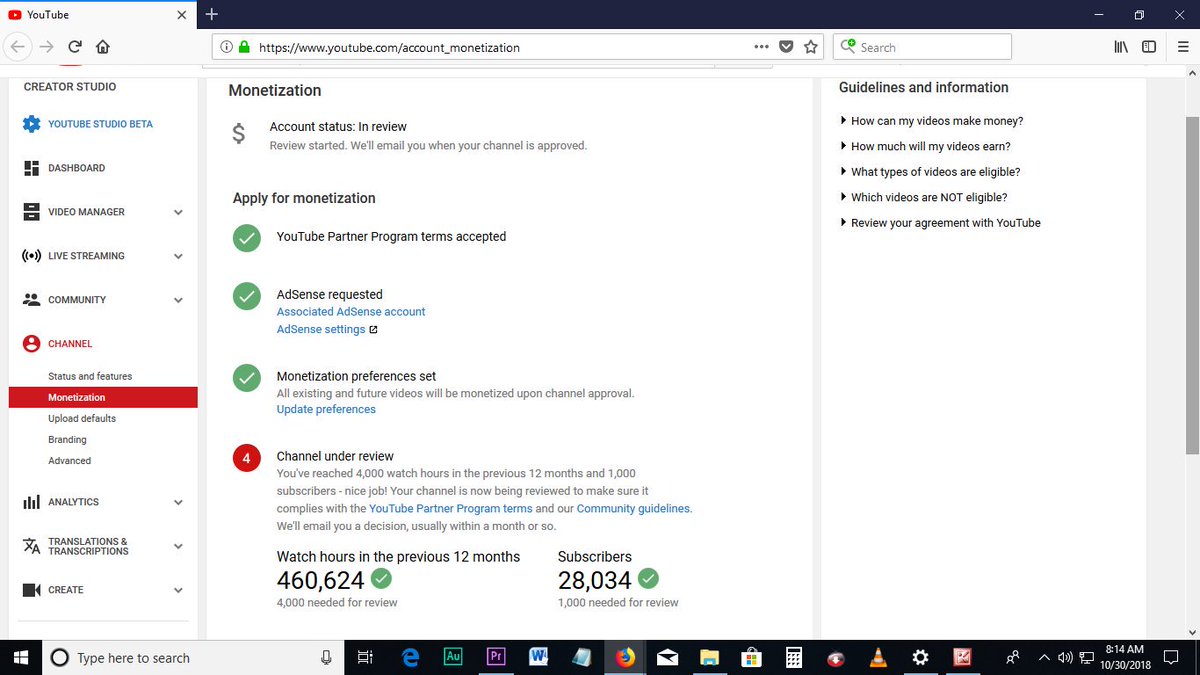The image size is (1200, 675).
Task: Click the green check next to 460,624
Action: pos(381,578)
